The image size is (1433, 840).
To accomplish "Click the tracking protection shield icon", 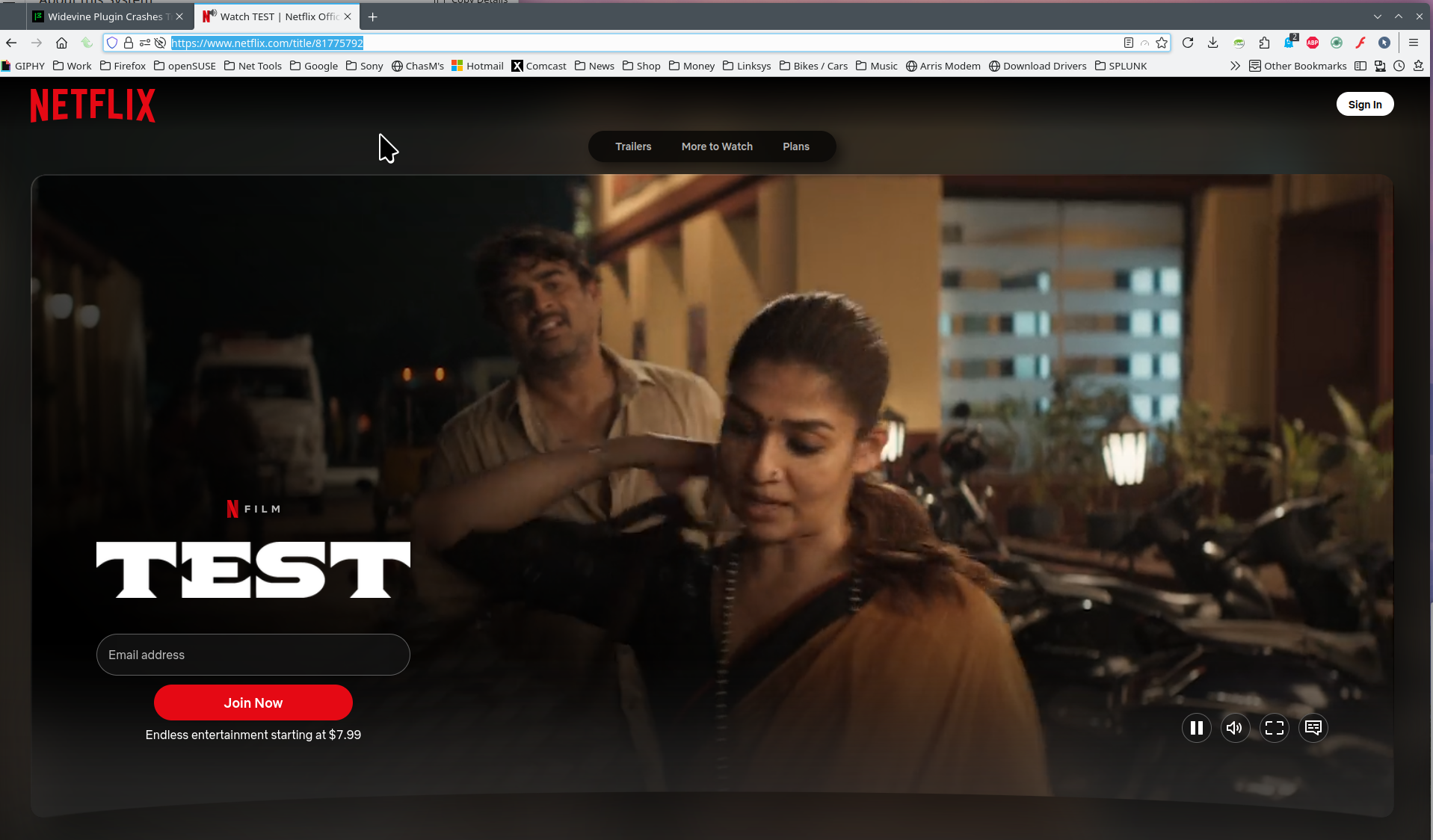I will [x=112, y=43].
